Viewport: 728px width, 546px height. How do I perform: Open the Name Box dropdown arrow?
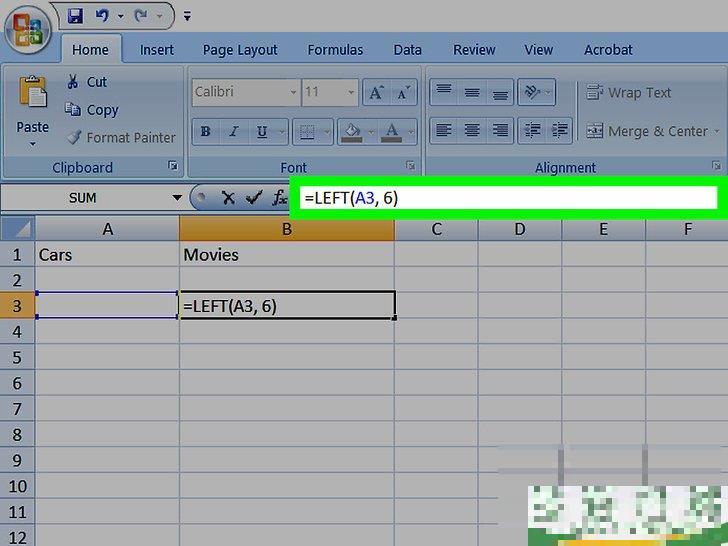coord(177,198)
